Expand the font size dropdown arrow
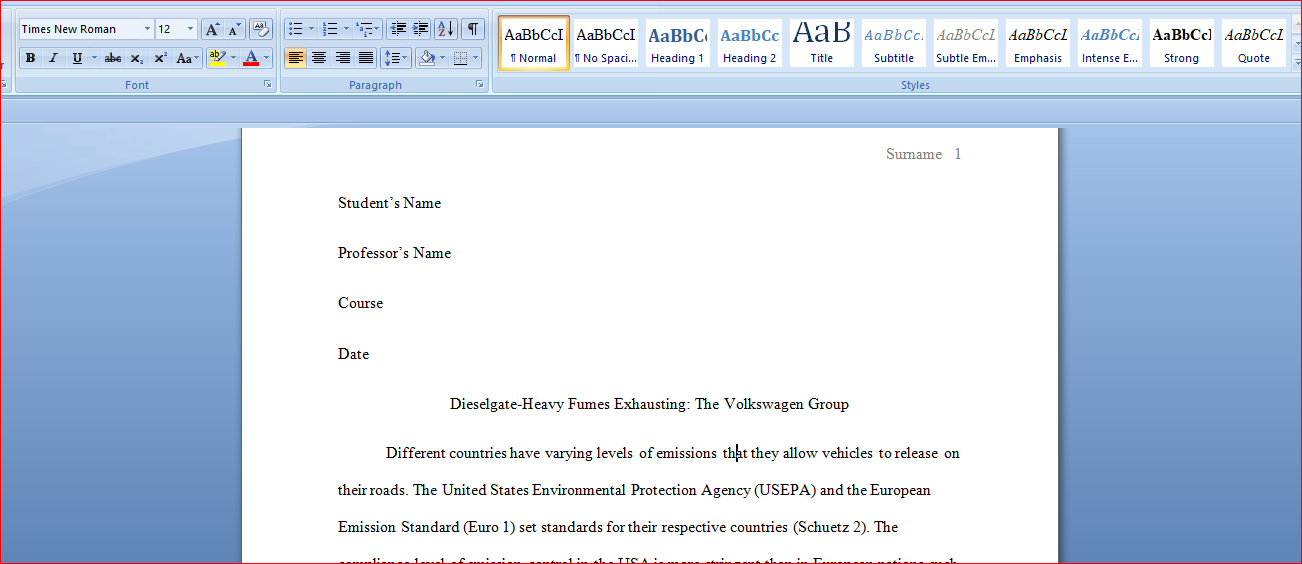Image resolution: width=1302 pixels, height=564 pixels. click(190, 29)
